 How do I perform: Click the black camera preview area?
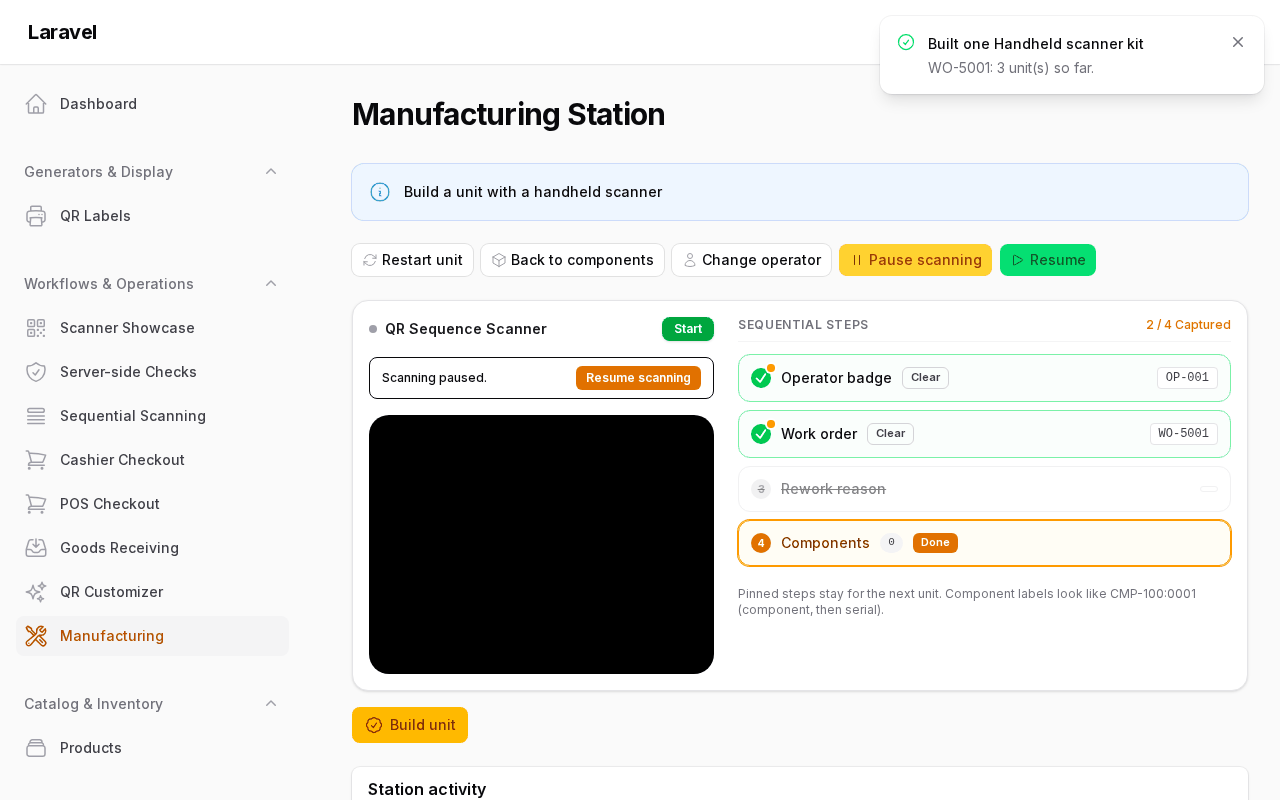pyautogui.click(x=541, y=544)
